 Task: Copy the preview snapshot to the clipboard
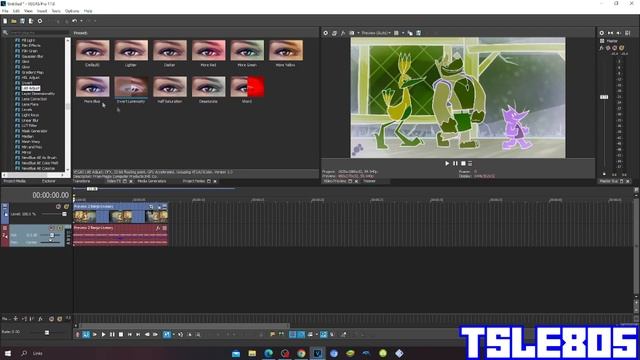[x=410, y=33]
